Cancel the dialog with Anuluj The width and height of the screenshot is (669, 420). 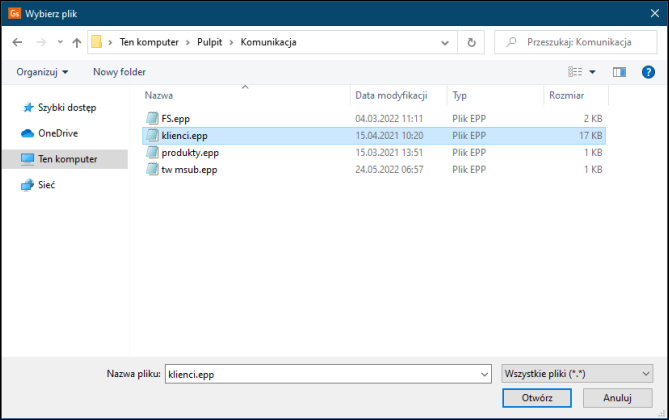[x=619, y=397]
